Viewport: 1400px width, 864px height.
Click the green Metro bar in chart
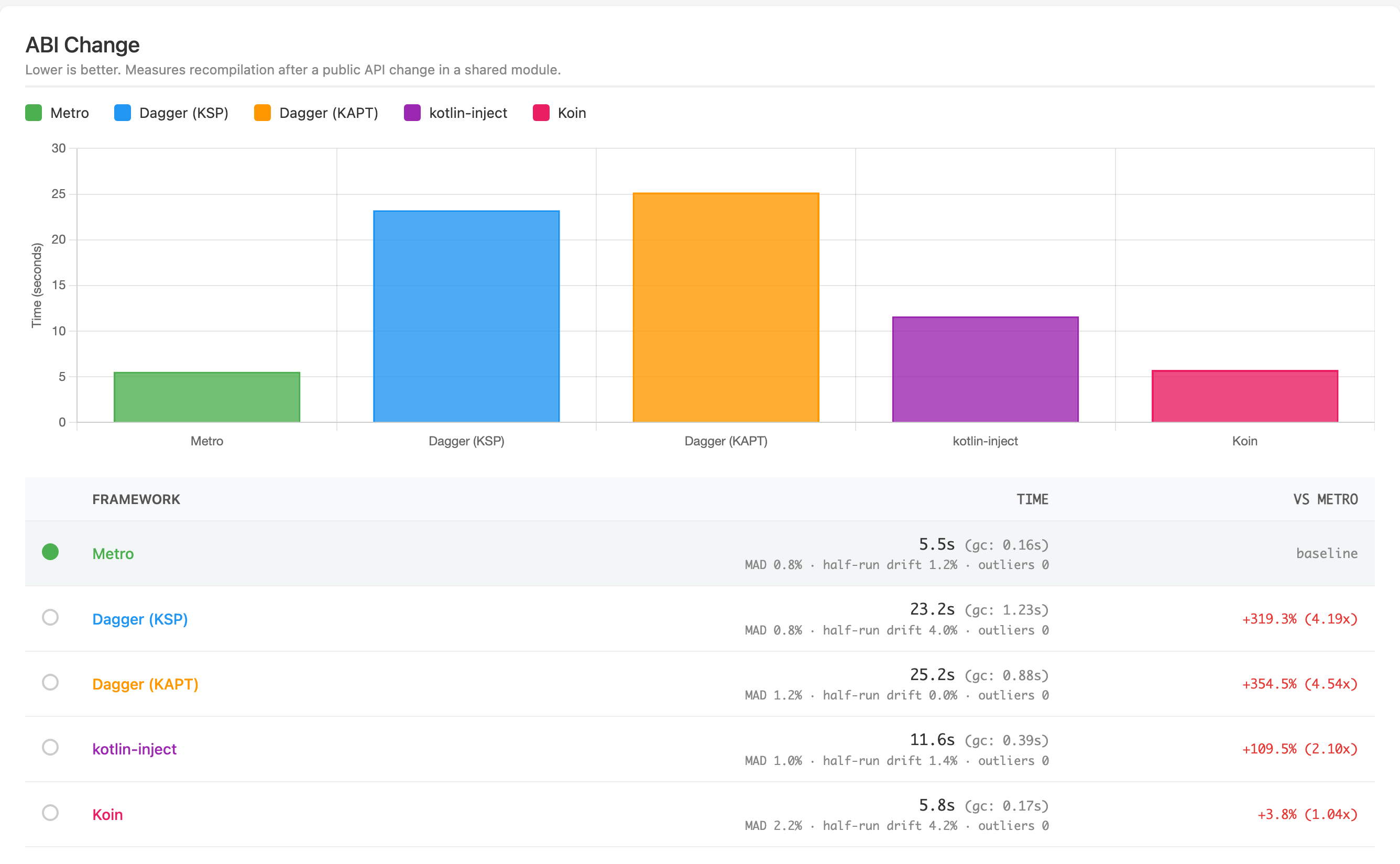pos(207,397)
